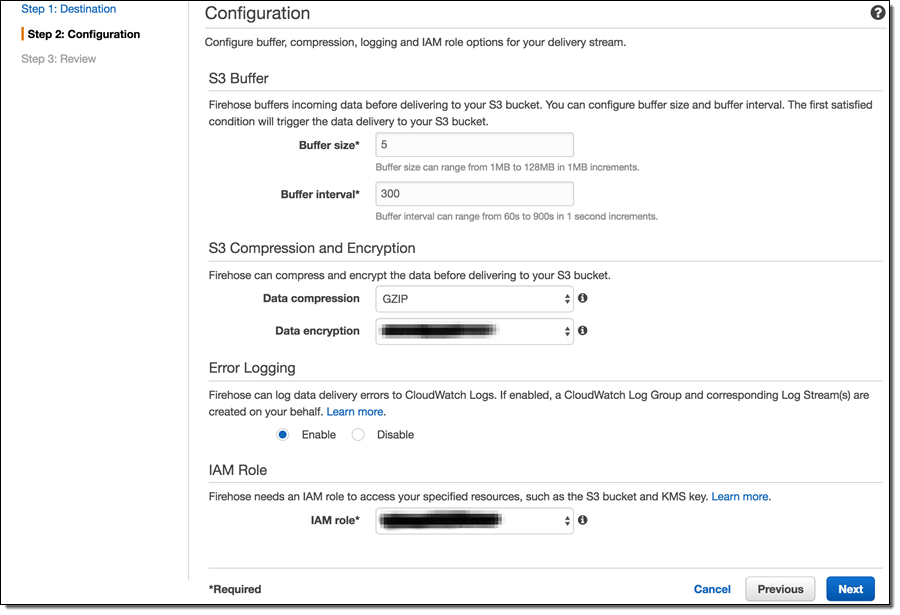
Task: Open Step 3: Review step
Action: 59,59
